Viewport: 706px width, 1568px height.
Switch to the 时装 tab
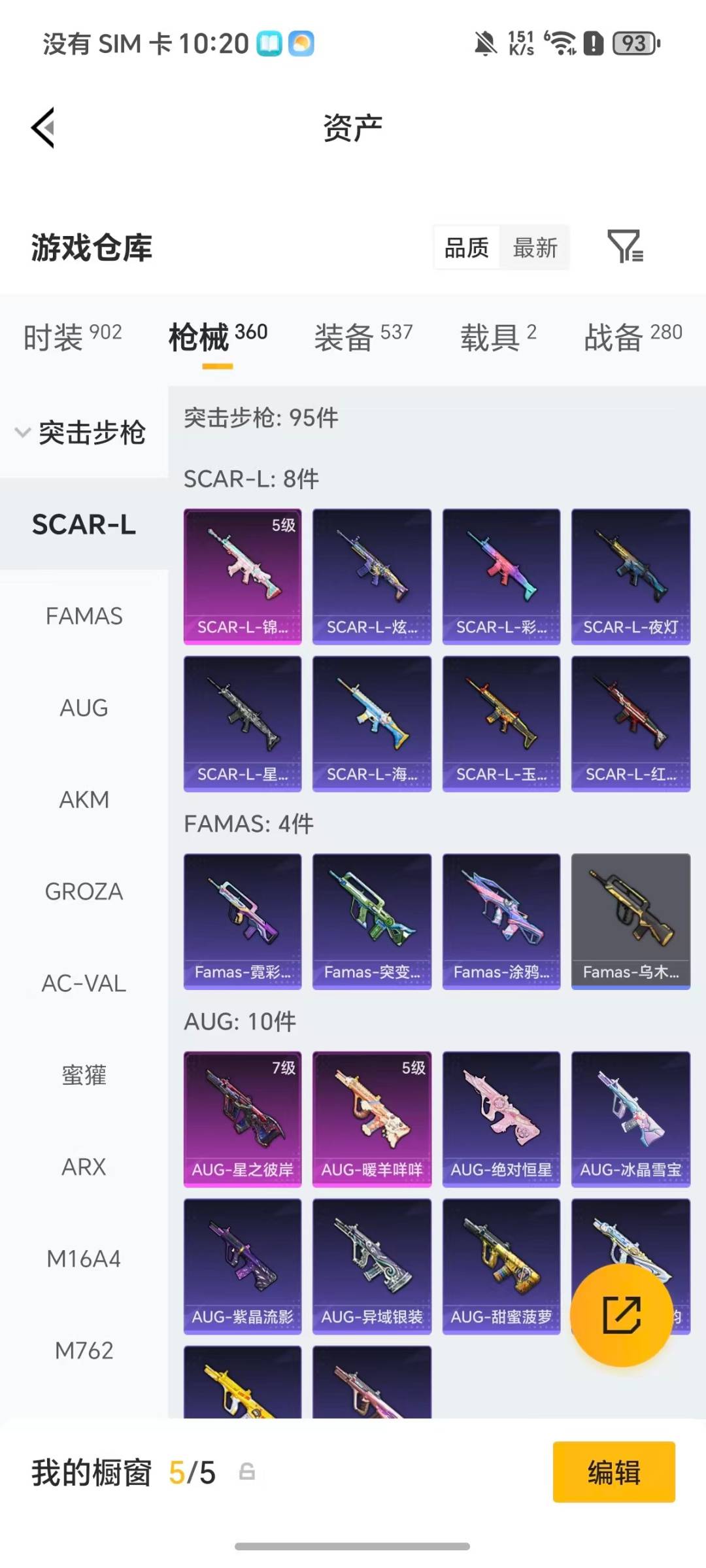[x=73, y=337]
